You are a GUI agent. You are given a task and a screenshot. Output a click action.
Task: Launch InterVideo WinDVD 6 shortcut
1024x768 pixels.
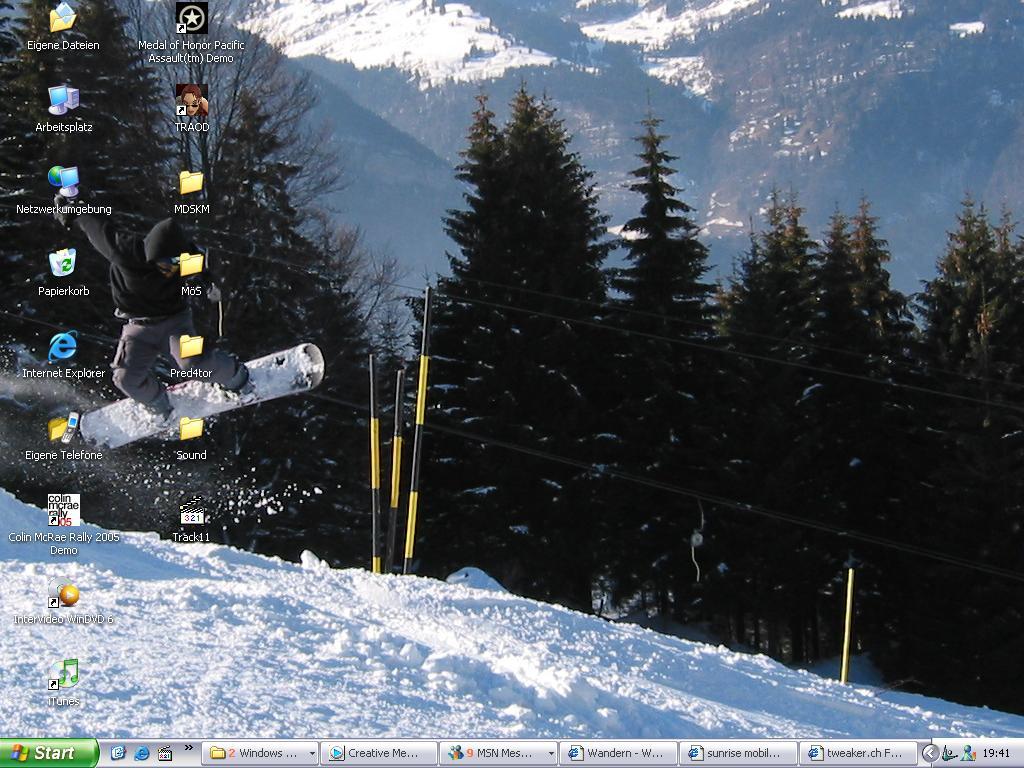tap(63, 593)
